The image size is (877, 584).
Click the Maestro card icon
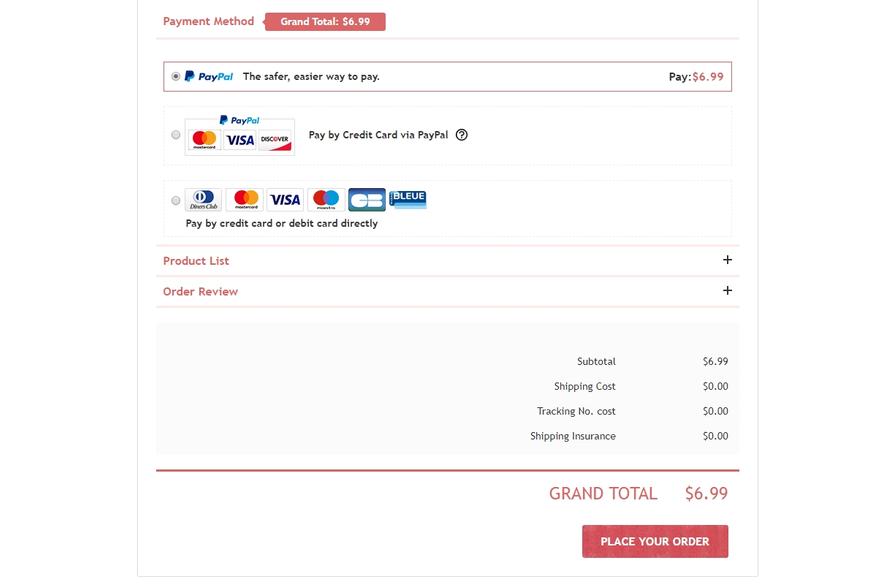pos(326,200)
